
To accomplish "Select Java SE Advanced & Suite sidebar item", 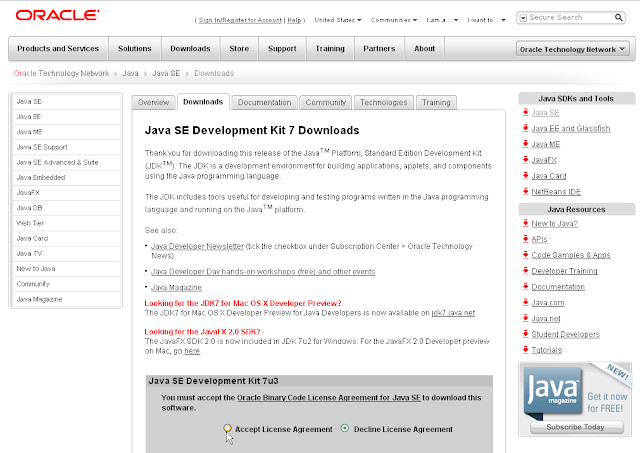I will [66, 162].
